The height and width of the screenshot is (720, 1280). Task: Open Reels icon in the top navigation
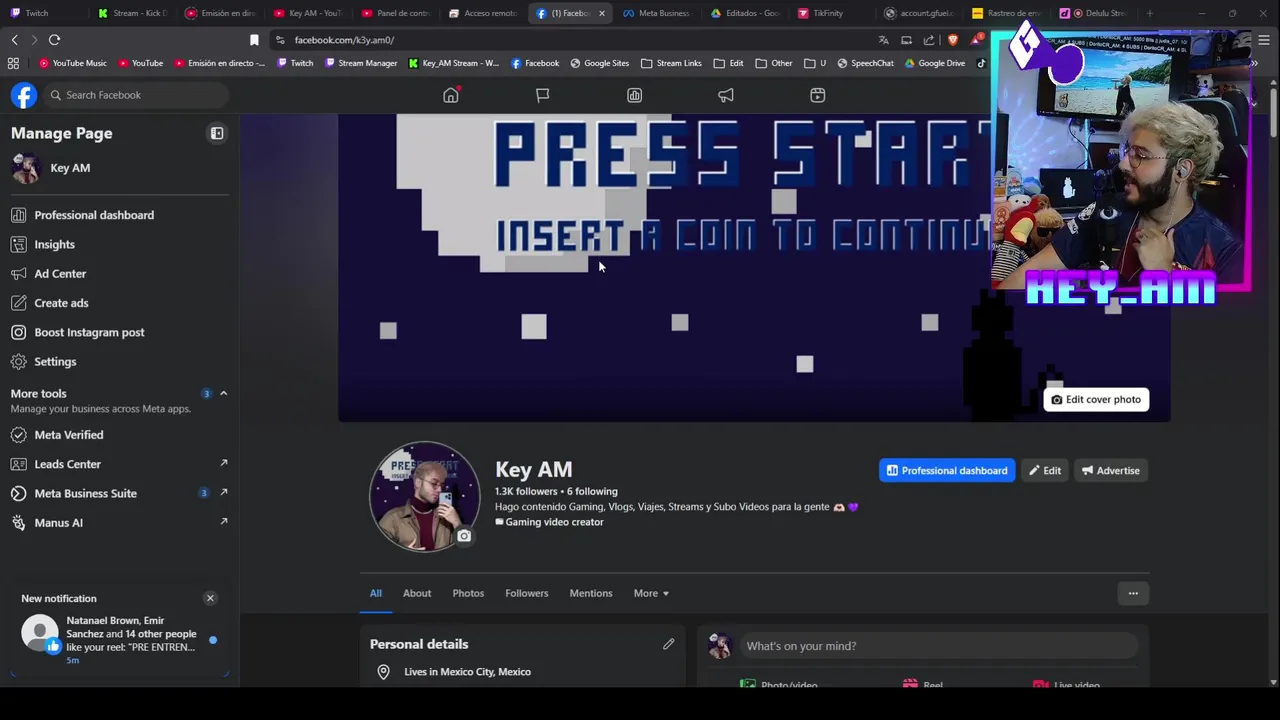[818, 95]
